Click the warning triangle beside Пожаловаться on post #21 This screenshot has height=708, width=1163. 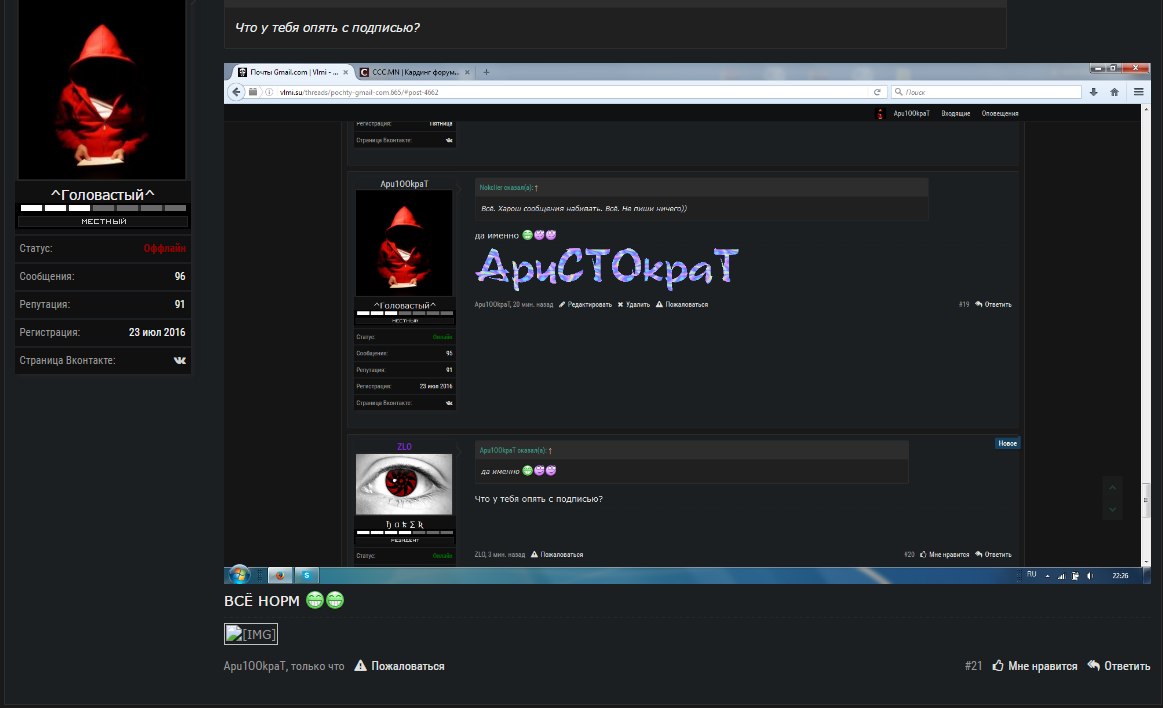[x=360, y=666]
